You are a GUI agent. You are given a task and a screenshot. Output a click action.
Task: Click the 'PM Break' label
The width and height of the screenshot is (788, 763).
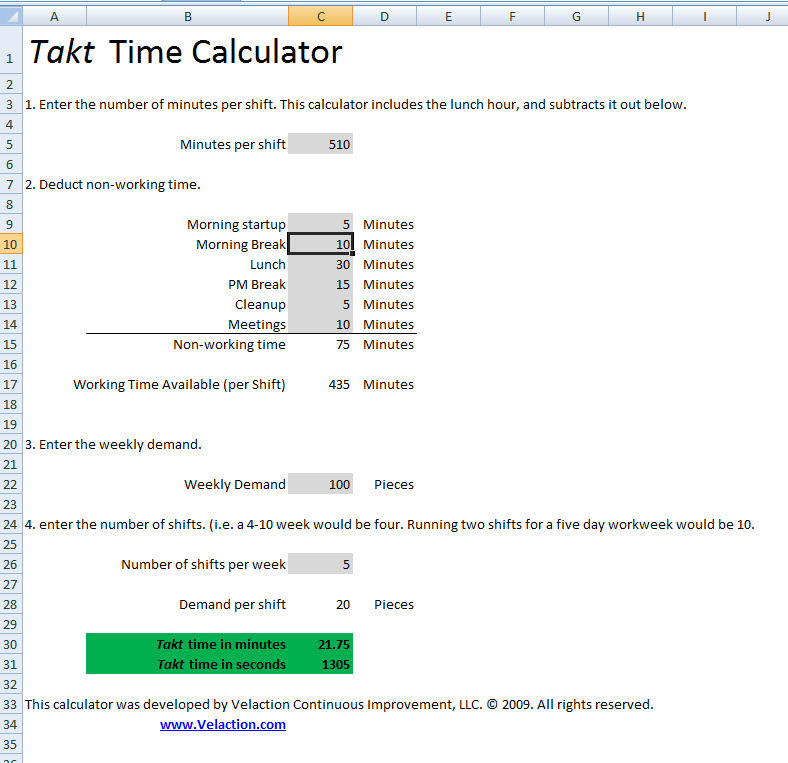click(257, 284)
